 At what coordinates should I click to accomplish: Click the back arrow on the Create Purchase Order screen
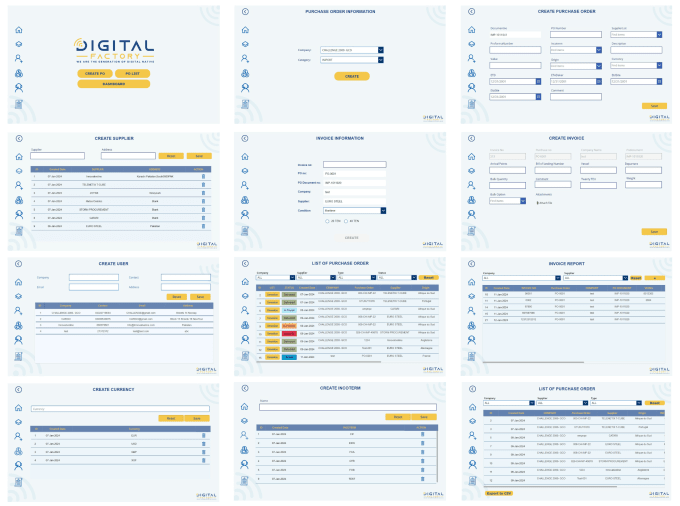[471, 12]
